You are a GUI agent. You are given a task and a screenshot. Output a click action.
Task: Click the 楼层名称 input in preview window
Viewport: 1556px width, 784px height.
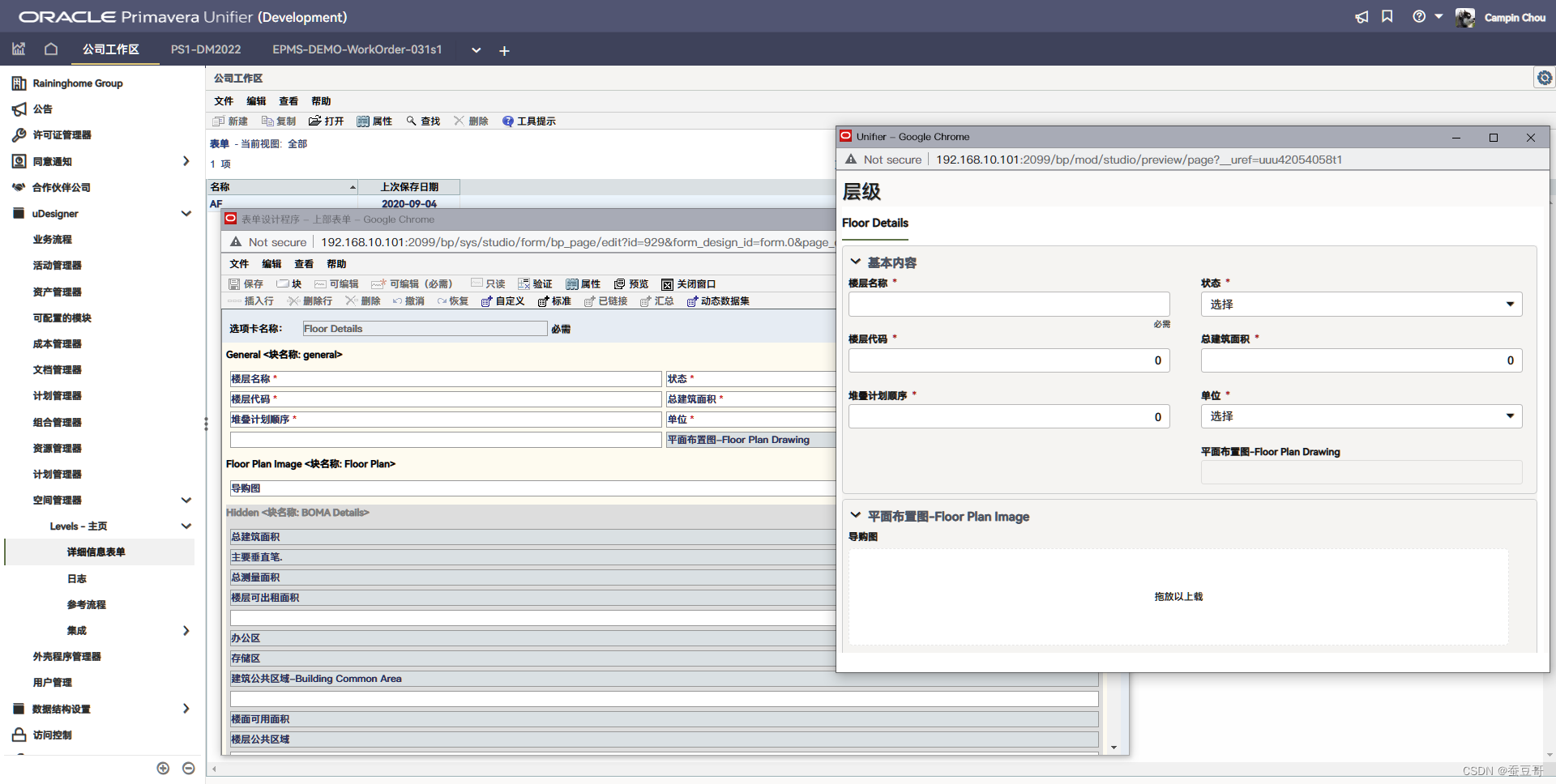click(1009, 305)
